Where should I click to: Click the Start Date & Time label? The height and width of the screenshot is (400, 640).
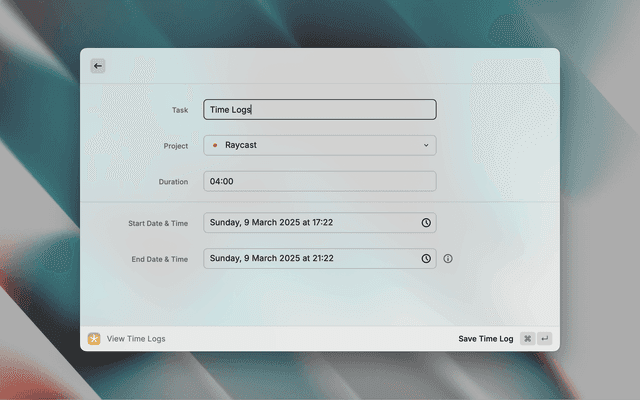[158, 223]
